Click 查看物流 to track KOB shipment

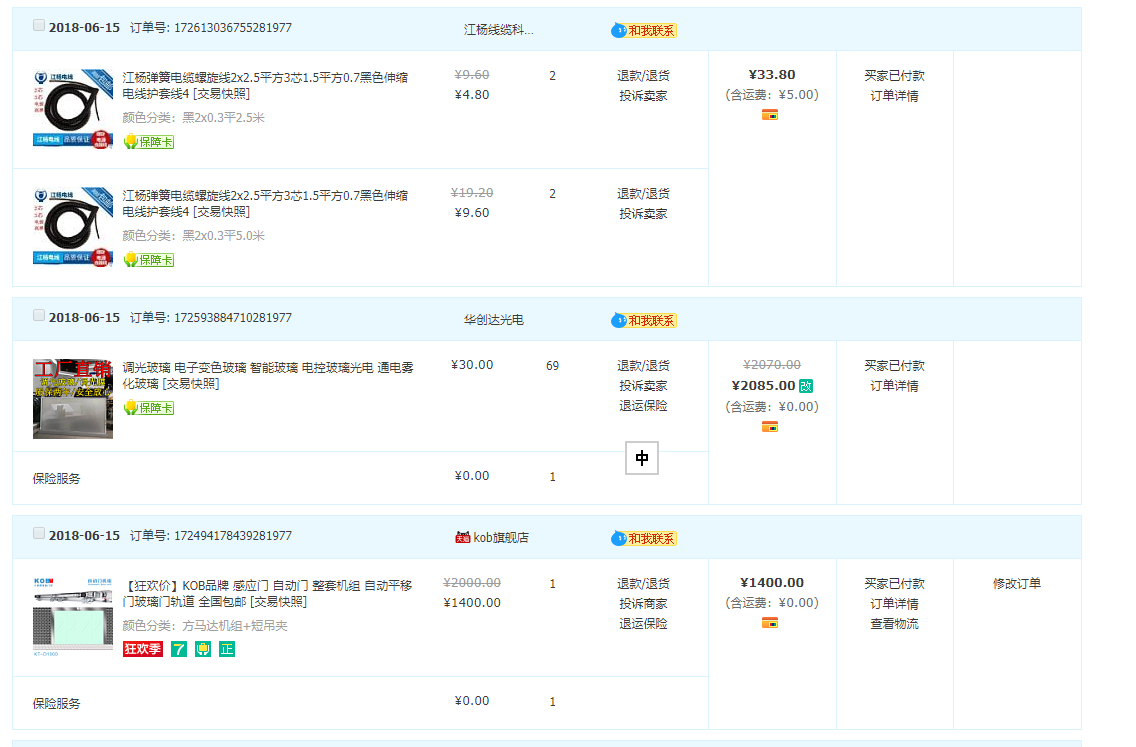pyautogui.click(x=894, y=624)
